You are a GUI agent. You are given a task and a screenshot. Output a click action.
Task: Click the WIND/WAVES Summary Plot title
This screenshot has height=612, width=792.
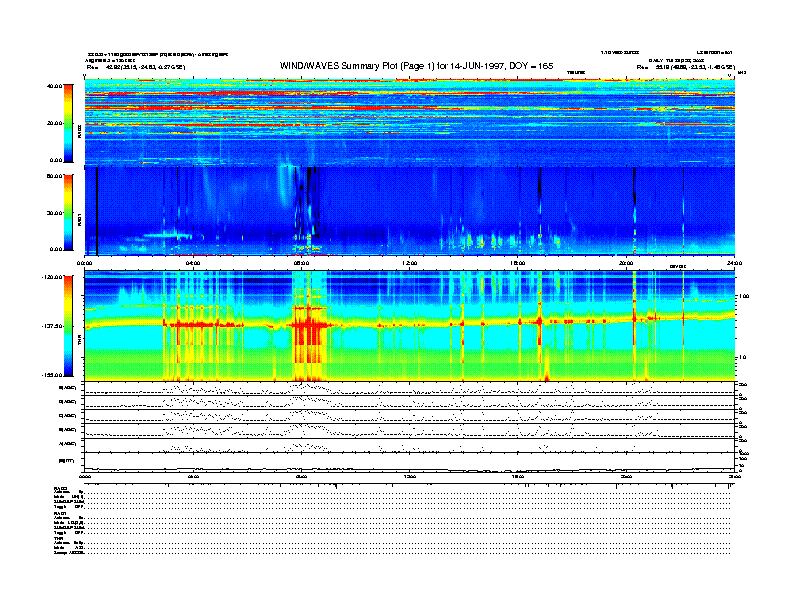tap(416, 66)
